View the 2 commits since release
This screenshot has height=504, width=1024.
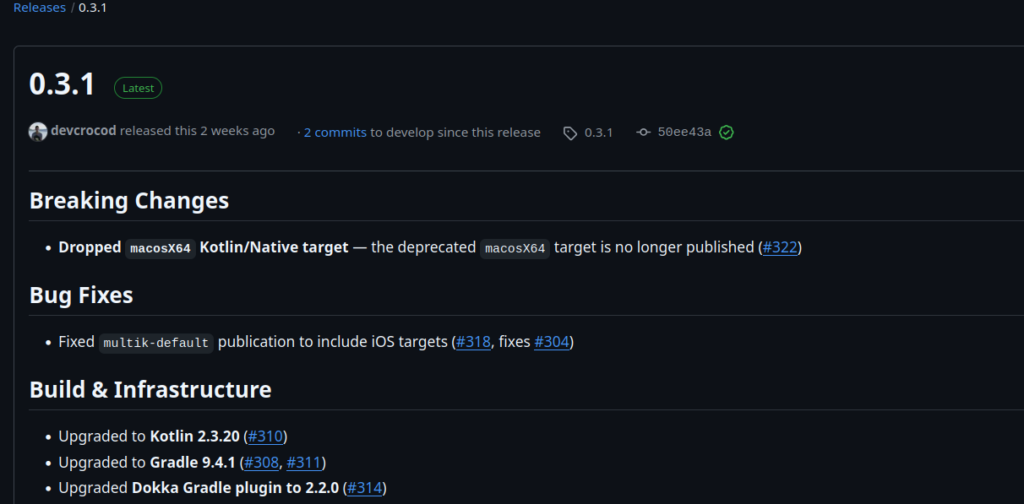tap(335, 133)
